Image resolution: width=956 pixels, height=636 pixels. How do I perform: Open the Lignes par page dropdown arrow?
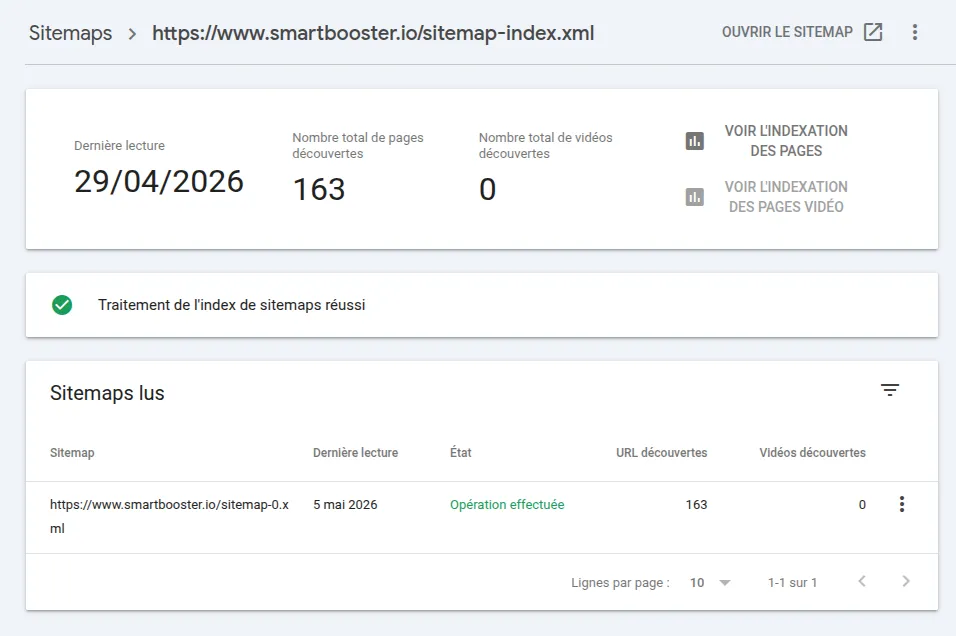pyautogui.click(x=725, y=582)
